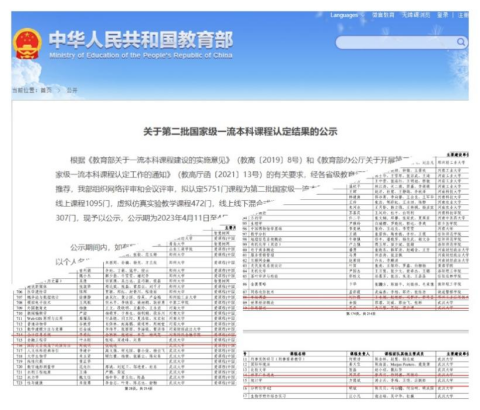This screenshot has width=480, height=410.
Task: Go to 首页 in breadcrumb
Action: [46, 90]
